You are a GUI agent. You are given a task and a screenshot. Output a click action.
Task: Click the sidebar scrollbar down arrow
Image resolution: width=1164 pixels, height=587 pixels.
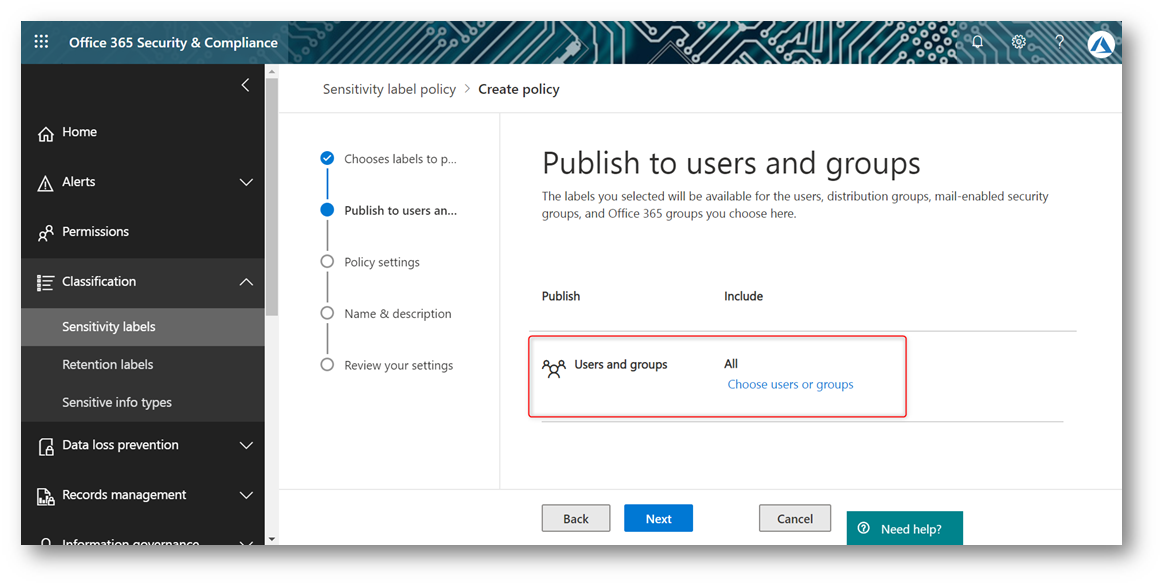pyautogui.click(x=271, y=539)
